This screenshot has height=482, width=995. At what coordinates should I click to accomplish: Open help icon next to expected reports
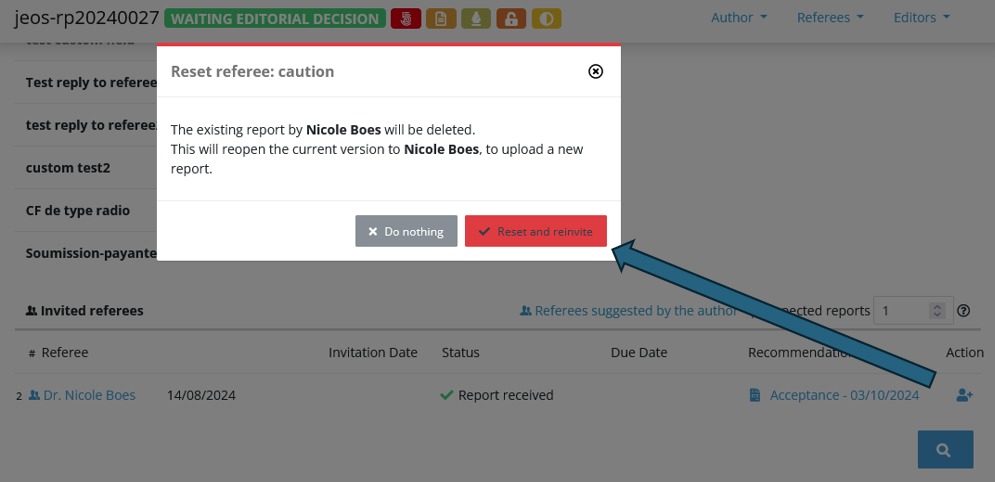click(963, 311)
